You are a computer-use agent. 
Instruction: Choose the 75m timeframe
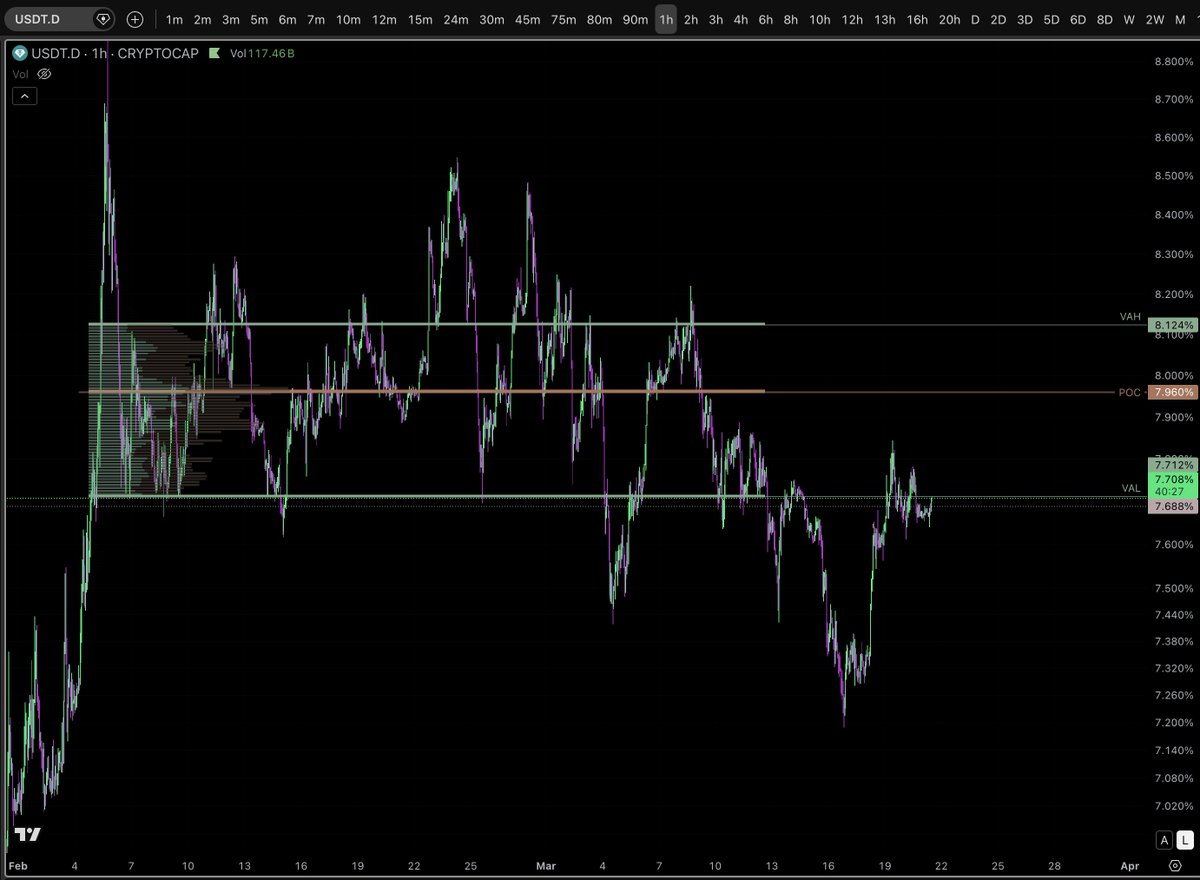click(x=563, y=20)
